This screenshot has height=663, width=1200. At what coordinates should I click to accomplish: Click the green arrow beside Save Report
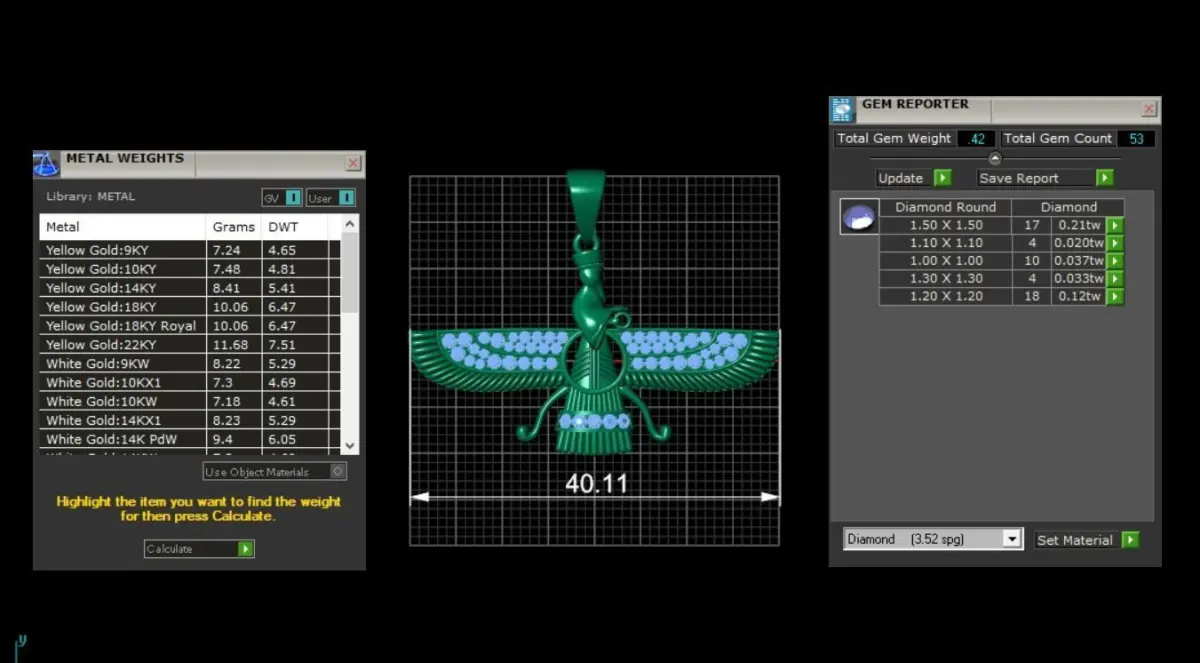(x=1104, y=178)
